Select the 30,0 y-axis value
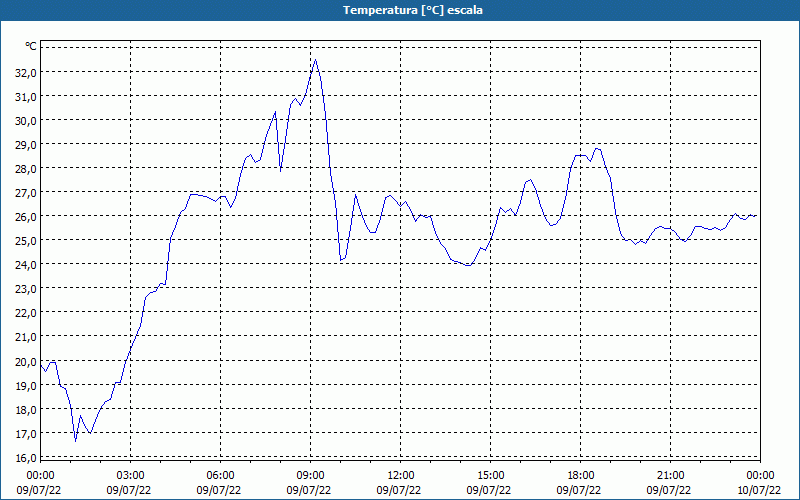The width and height of the screenshot is (800, 500). pyautogui.click(x=26, y=121)
